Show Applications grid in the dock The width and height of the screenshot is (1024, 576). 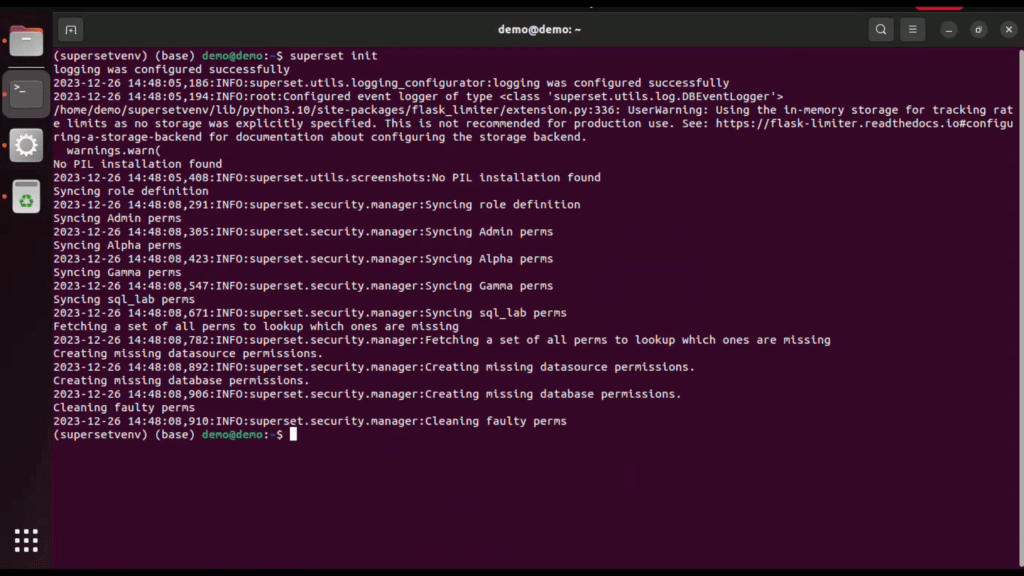tap(26, 540)
